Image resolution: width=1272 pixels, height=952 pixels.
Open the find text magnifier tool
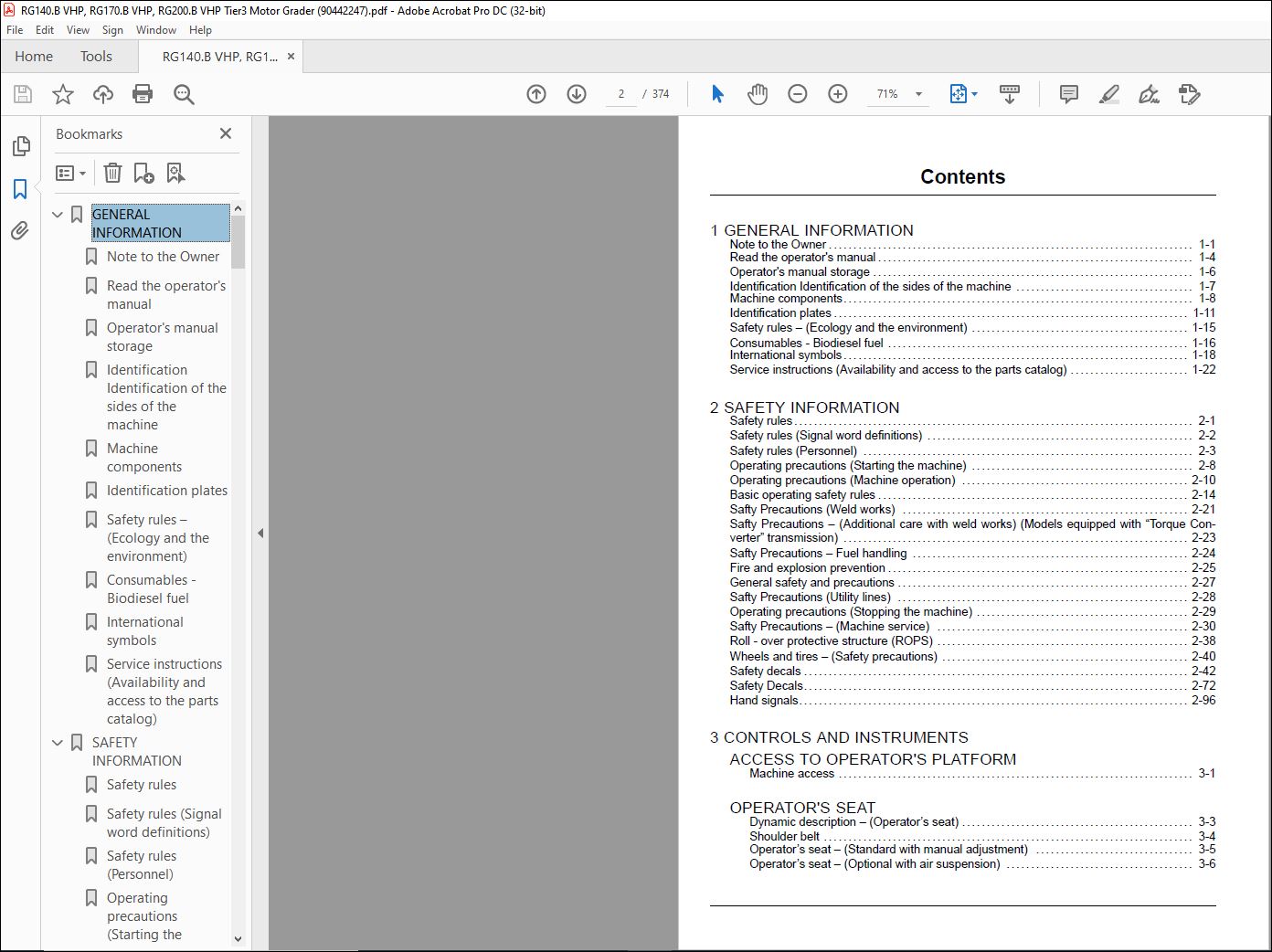click(184, 94)
